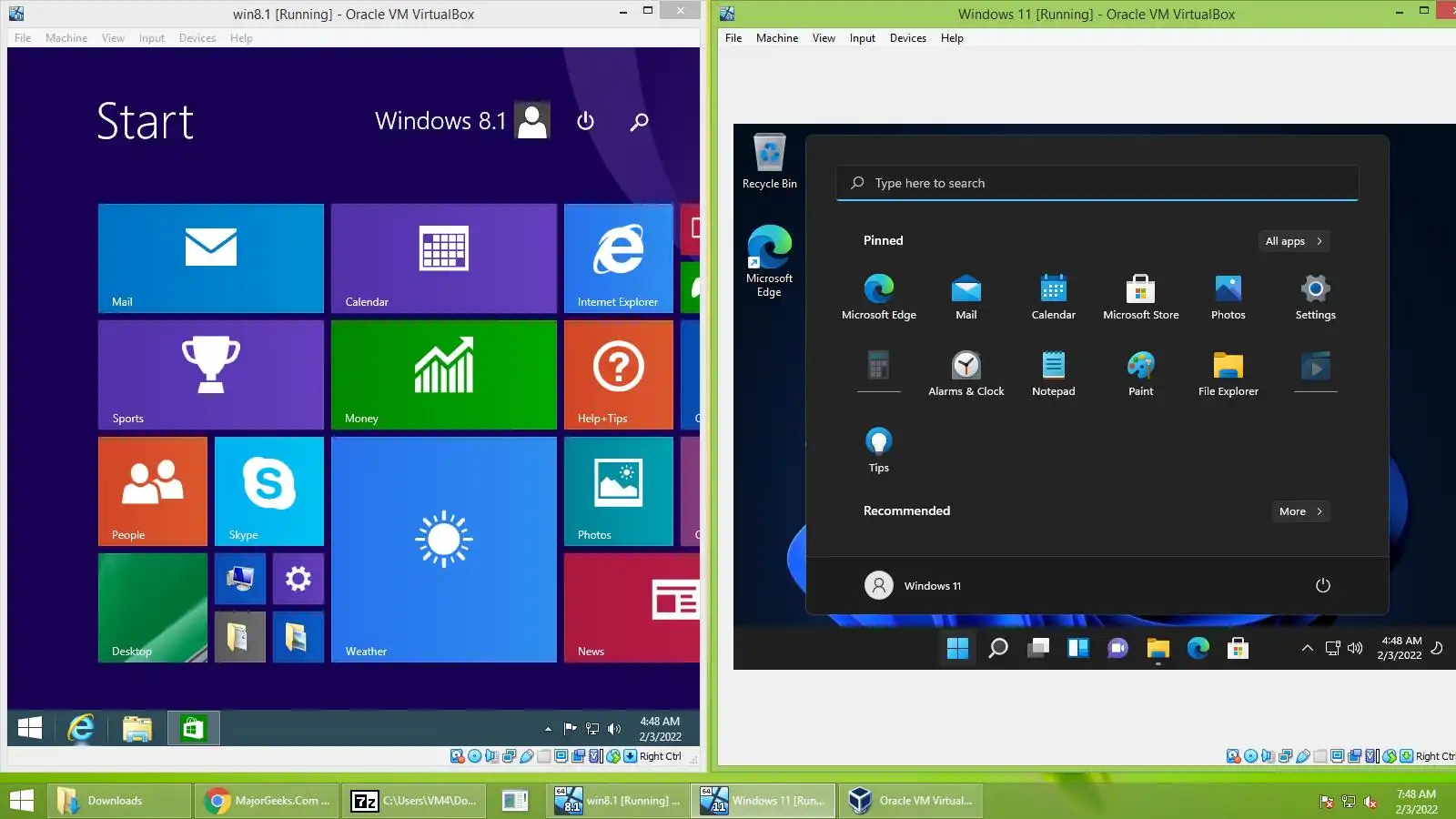Open Notepad in Windows 11 pinned apps
Screen dimensions: 1456x819
tap(1054, 374)
